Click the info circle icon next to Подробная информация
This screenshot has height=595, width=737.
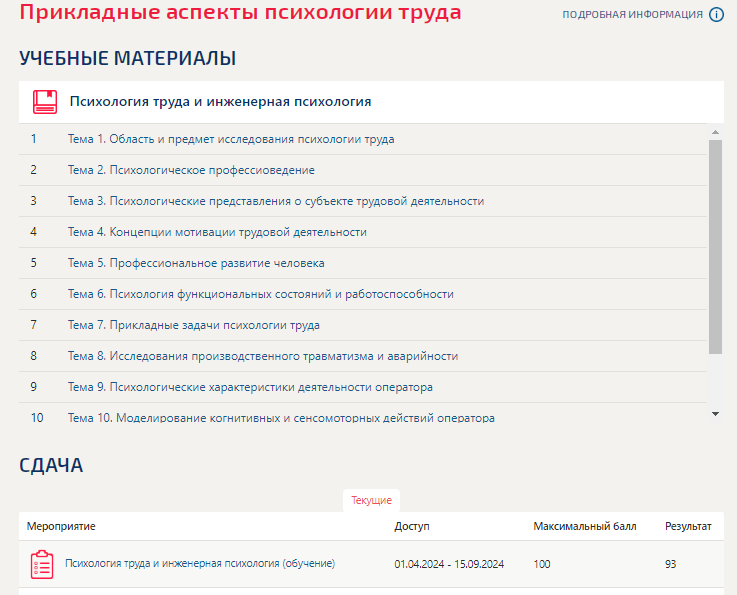point(716,15)
